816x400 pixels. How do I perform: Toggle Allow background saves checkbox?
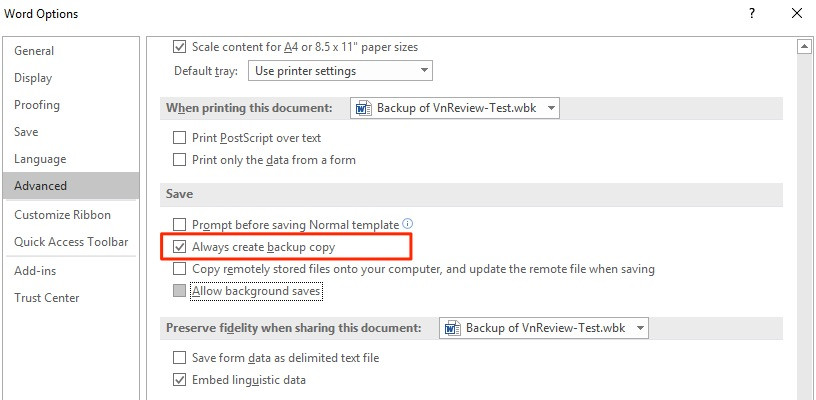point(180,291)
